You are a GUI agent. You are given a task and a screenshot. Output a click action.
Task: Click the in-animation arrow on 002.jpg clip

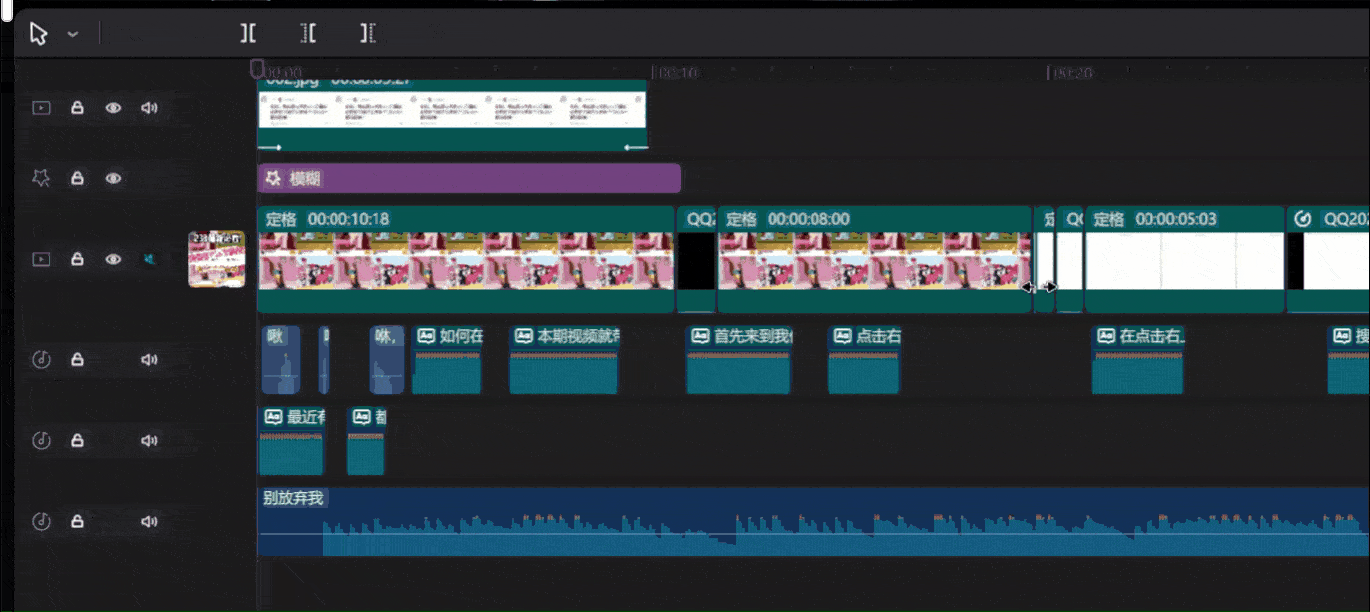coord(270,147)
